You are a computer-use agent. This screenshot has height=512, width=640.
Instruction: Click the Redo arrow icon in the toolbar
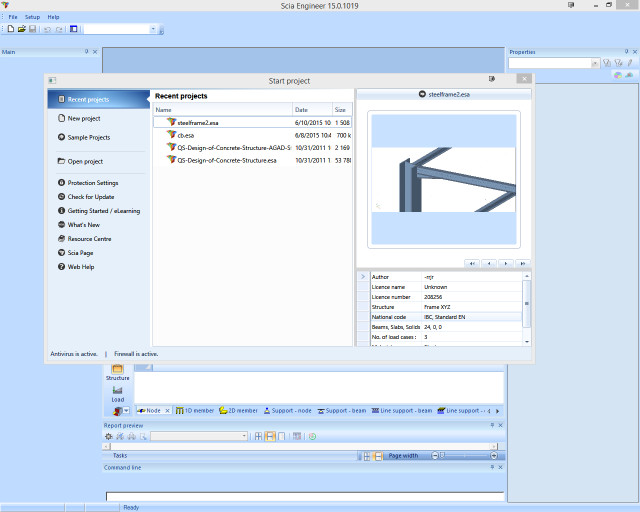coord(59,29)
